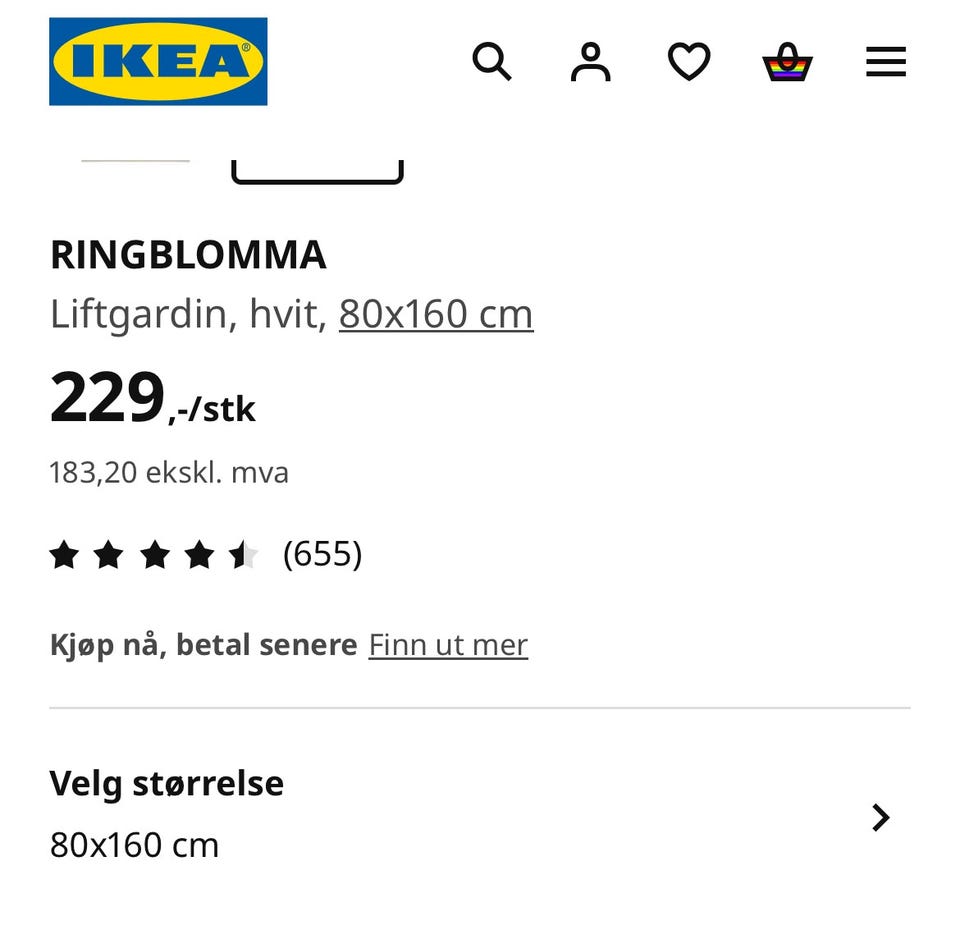Open the user account profile icon

[590, 62]
